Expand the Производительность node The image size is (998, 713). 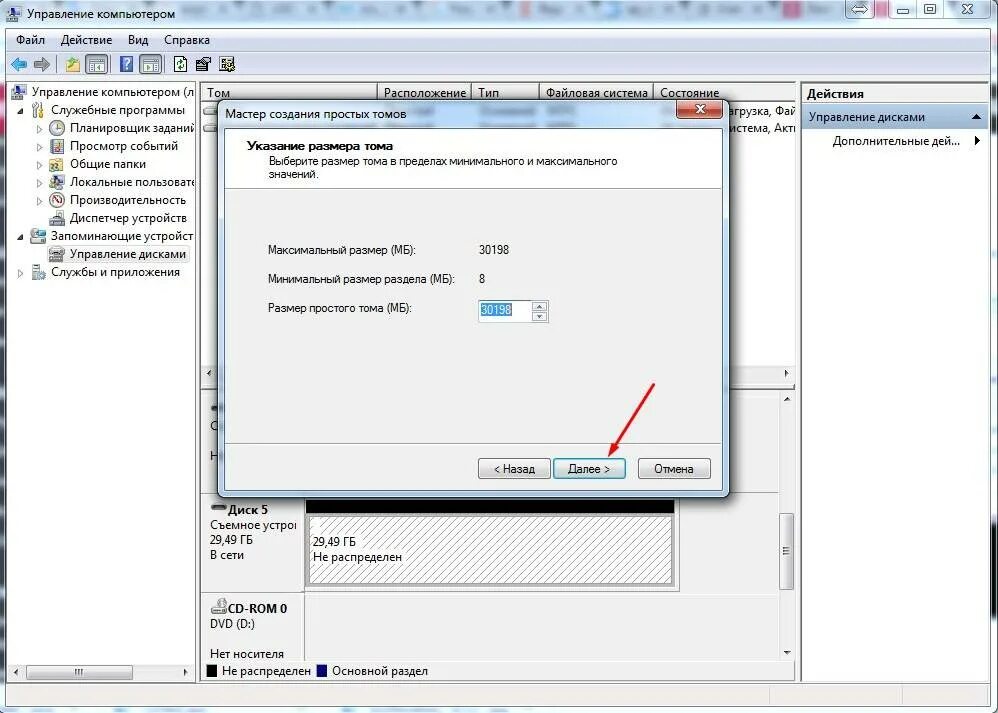39,201
